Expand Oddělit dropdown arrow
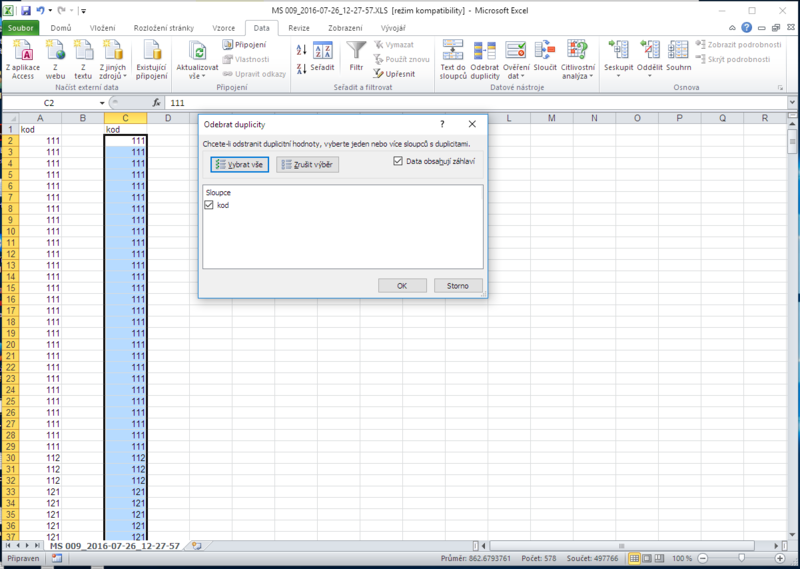The height and width of the screenshot is (569, 800). coord(649,76)
